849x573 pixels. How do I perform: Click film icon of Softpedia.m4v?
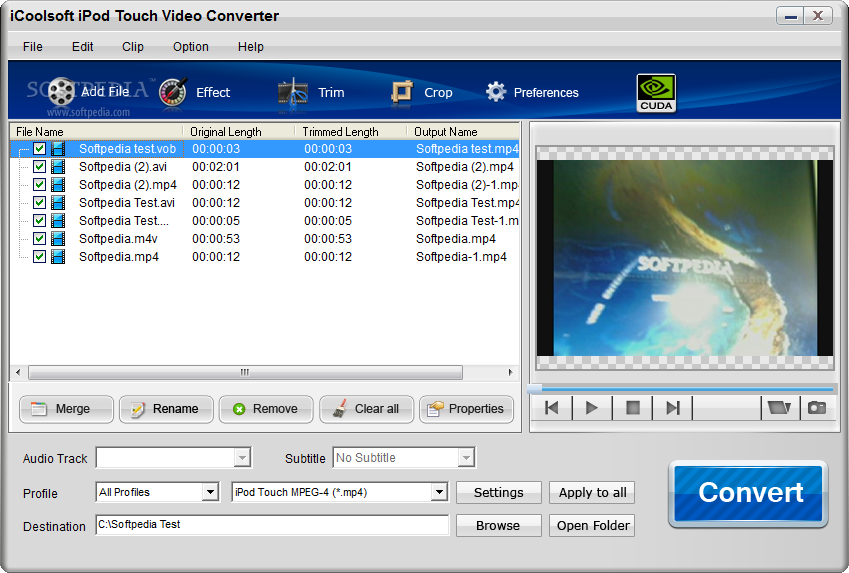(x=58, y=238)
